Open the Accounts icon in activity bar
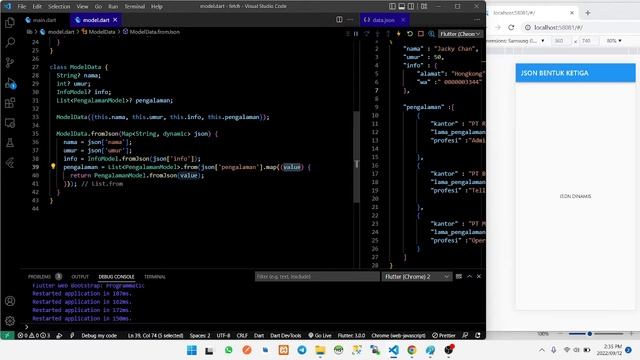Screen dimensions: 640x360 pos(10,301)
